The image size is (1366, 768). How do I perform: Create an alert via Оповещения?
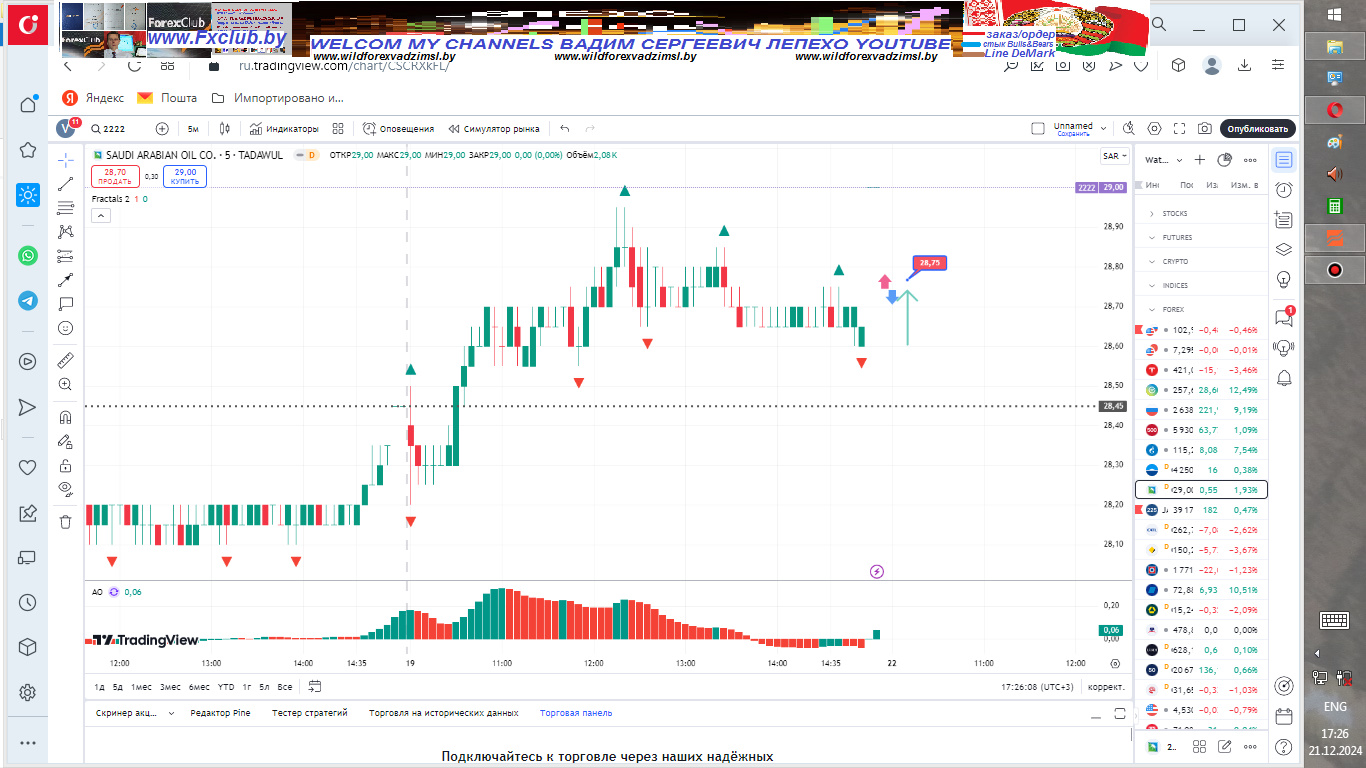398,129
